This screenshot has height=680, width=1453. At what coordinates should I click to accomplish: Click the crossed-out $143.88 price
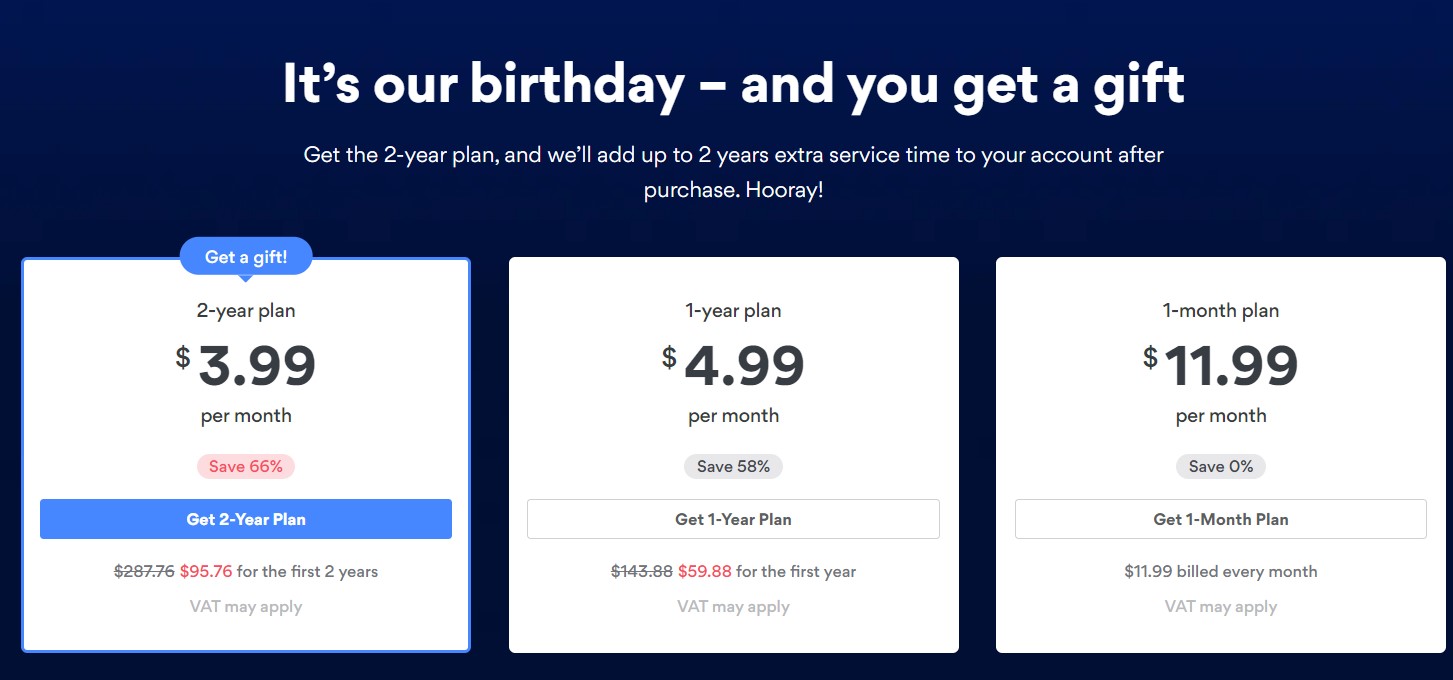(641, 572)
